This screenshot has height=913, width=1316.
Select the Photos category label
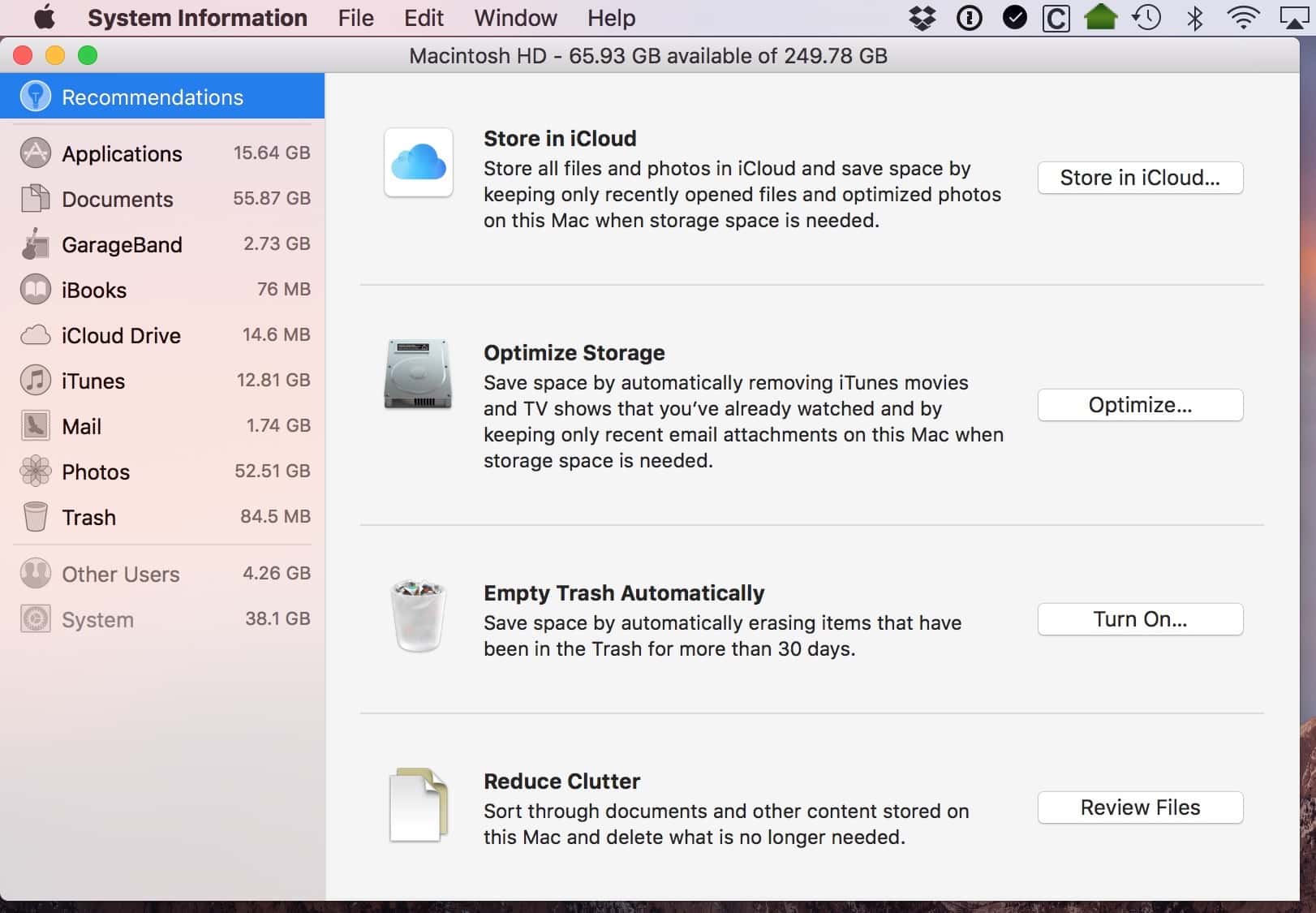pyautogui.click(x=96, y=472)
